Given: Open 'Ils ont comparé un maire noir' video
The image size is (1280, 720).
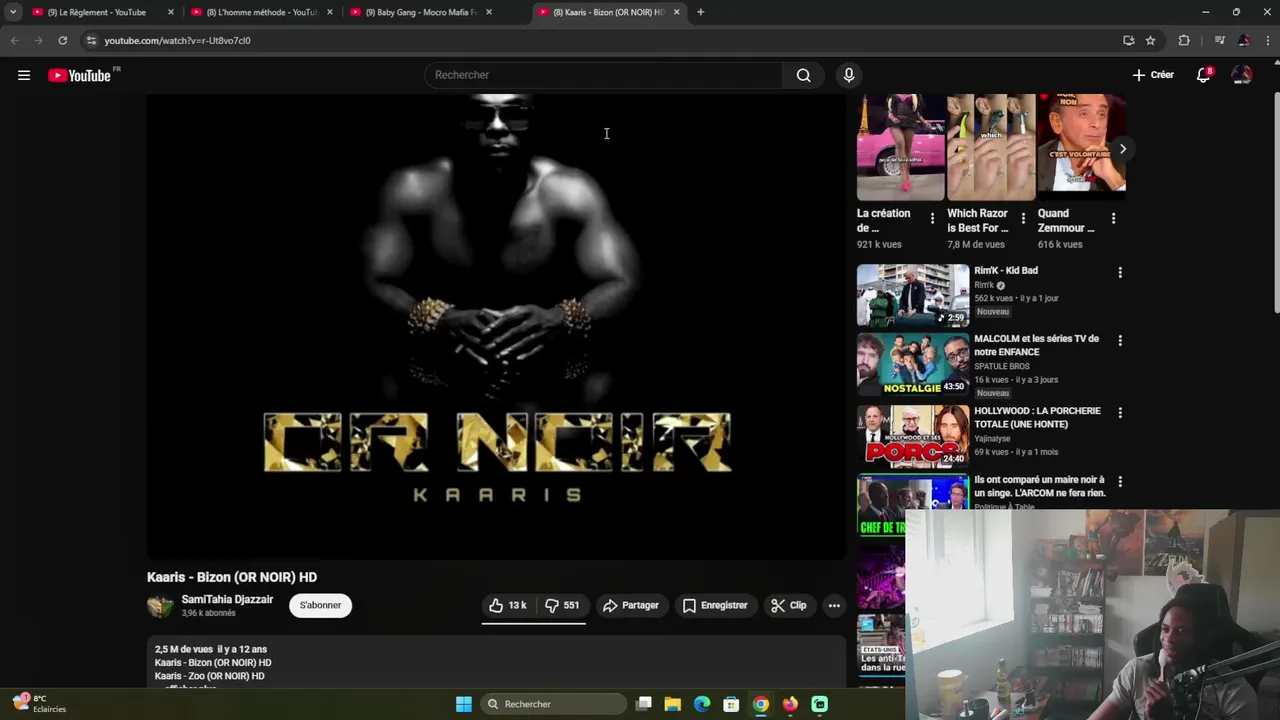Looking at the screenshot, I should click(x=1040, y=486).
